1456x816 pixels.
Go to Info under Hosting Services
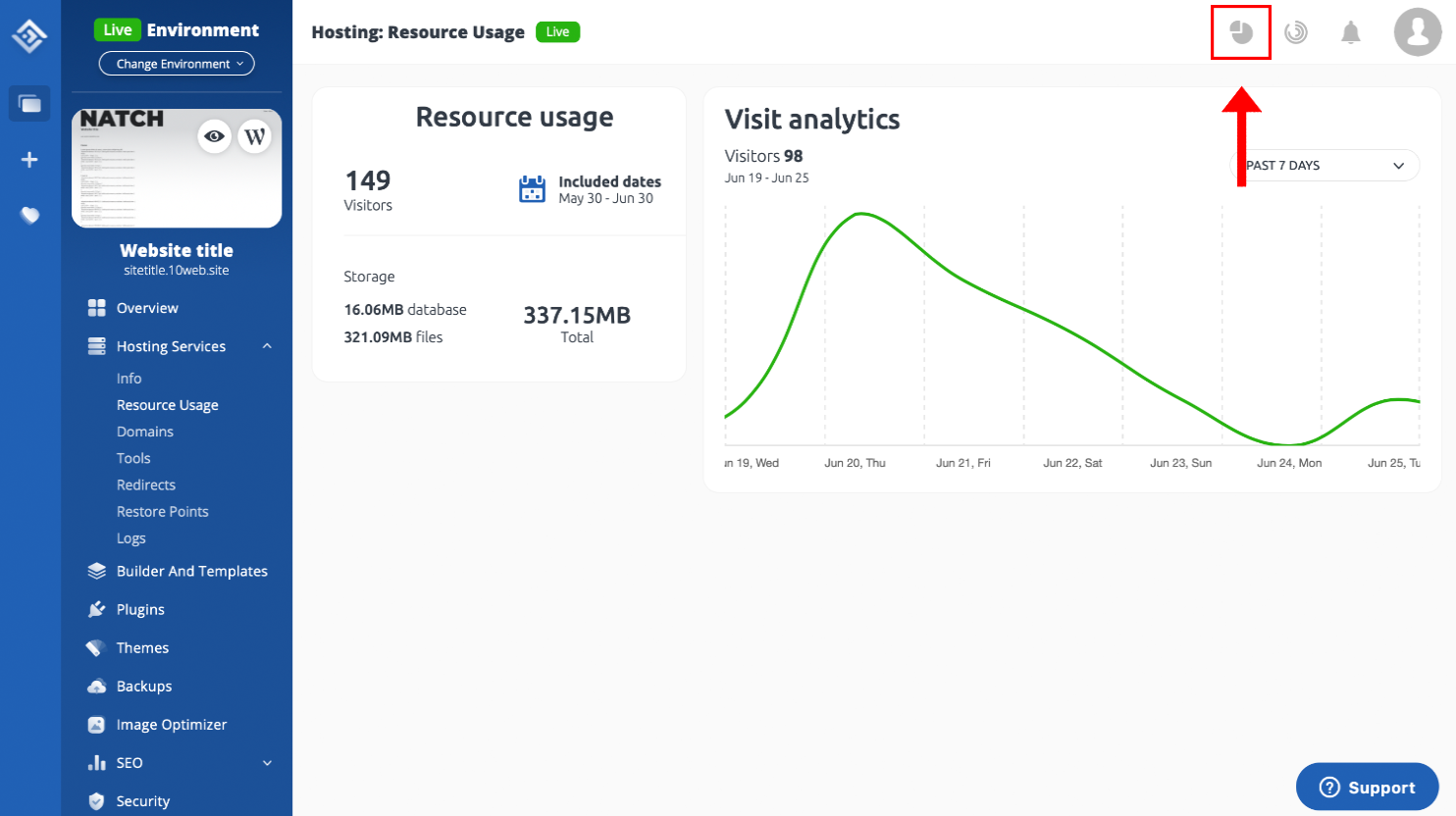pyautogui.click(x=129, y=379)
